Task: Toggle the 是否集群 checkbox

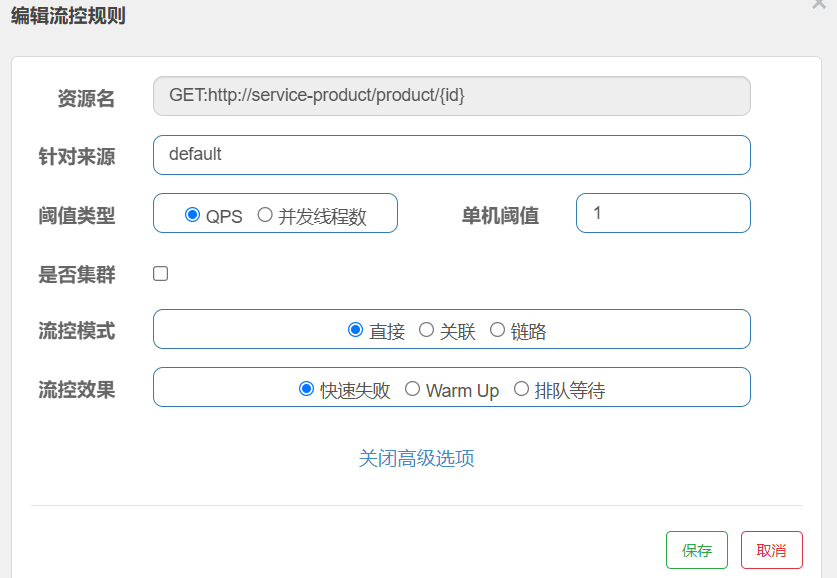Action: (160, 274)
